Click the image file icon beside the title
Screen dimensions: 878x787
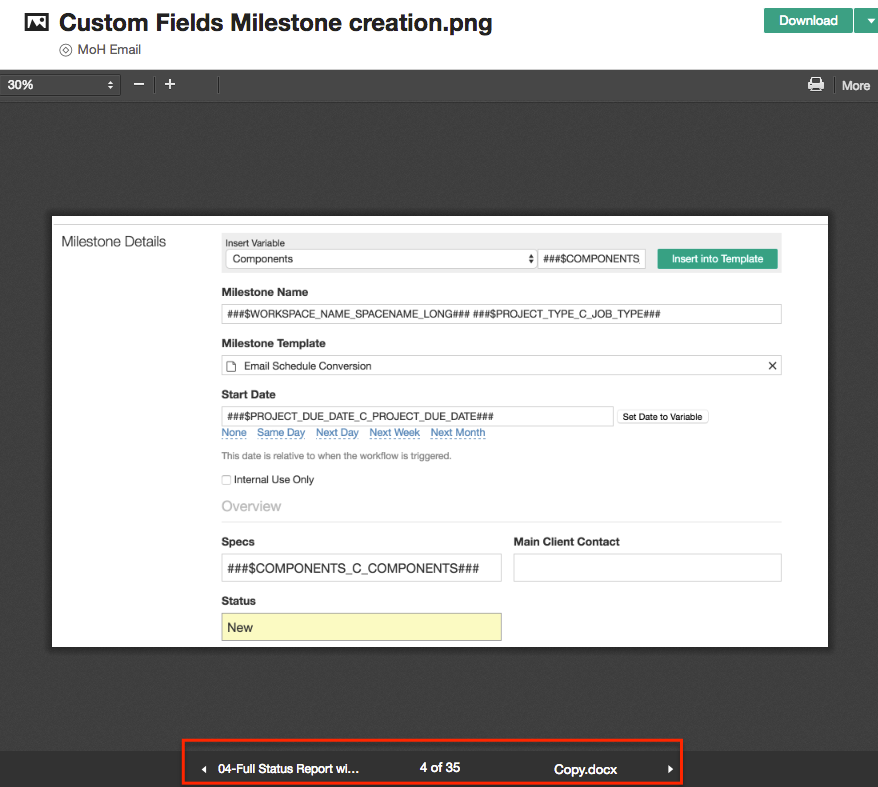point(36,22)
